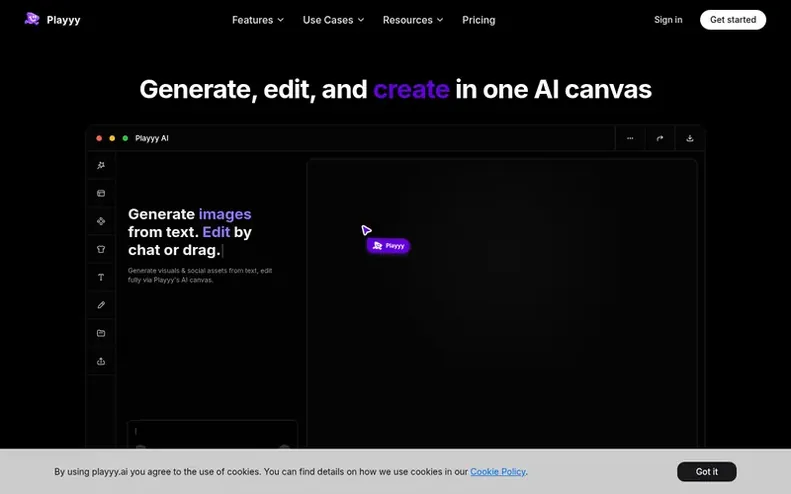The width and height of the screenshot is (791, 494).
Task: Go to the Pricing page
Action: click(479, 20)
